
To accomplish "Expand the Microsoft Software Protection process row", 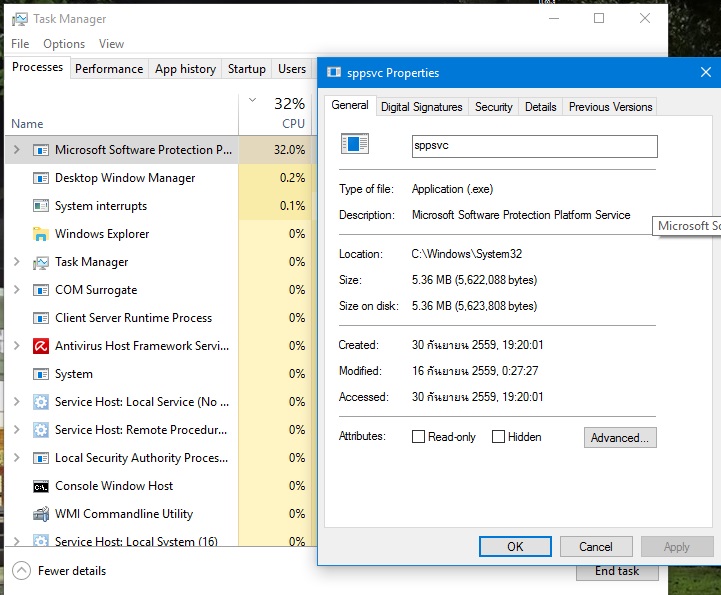I will click(x=17, y=150).
